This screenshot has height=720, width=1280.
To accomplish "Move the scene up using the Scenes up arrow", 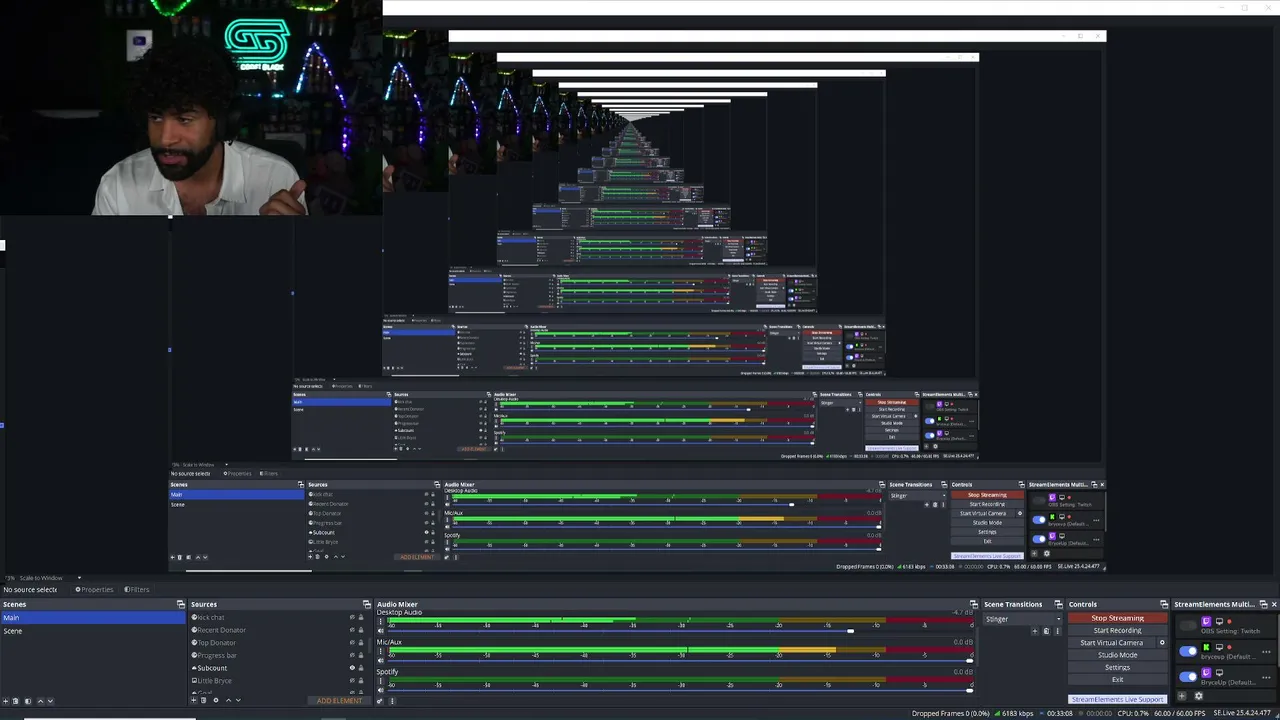I will (40, 700).
